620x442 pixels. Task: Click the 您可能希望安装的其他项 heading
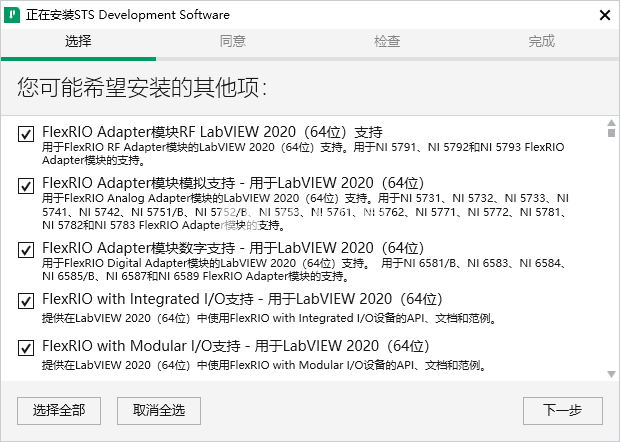pyautogui.click(x=142, y=87)
